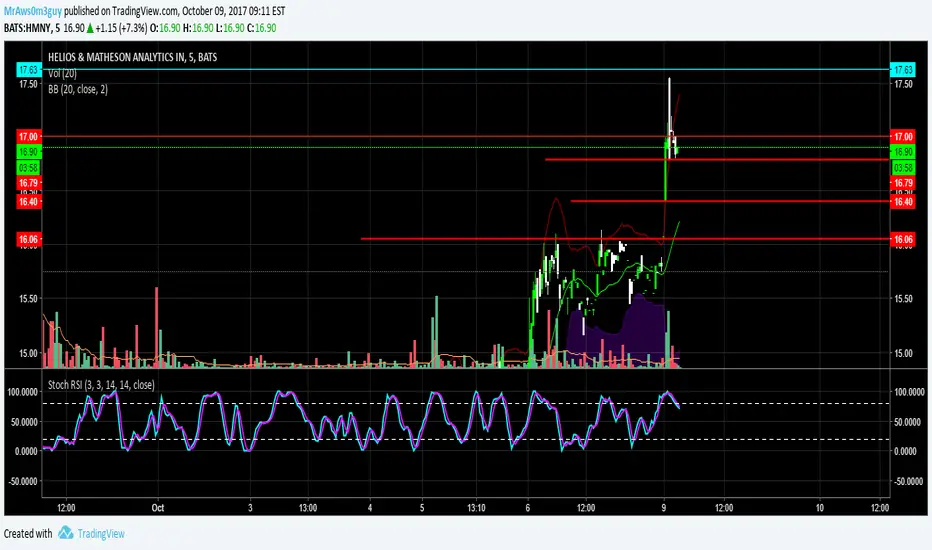Viewport: 932px width, 550px height.
Task: Click the 12:00 label between 6 and 9
Action: tap(586, 508)
